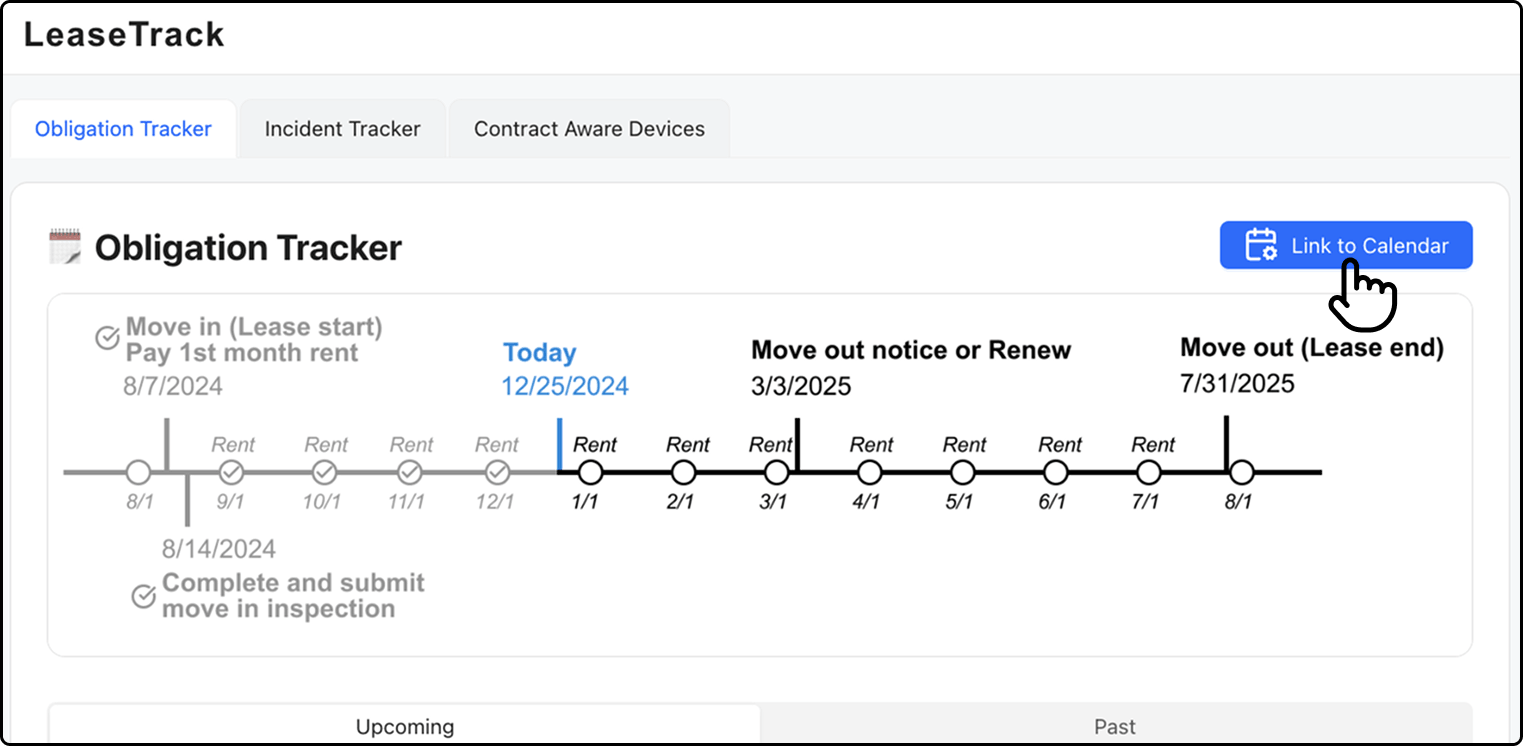Viewport: 1523px width, 746px height.
Task: Mark the 1/1 rent circle
Action: coord(590,472)
